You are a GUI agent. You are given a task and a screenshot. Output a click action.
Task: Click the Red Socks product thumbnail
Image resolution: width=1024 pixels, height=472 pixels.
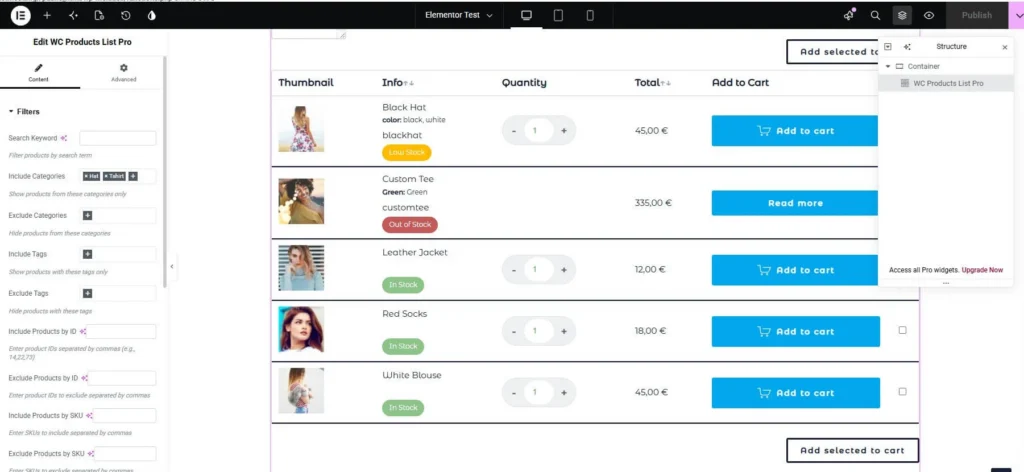(301, 329)
